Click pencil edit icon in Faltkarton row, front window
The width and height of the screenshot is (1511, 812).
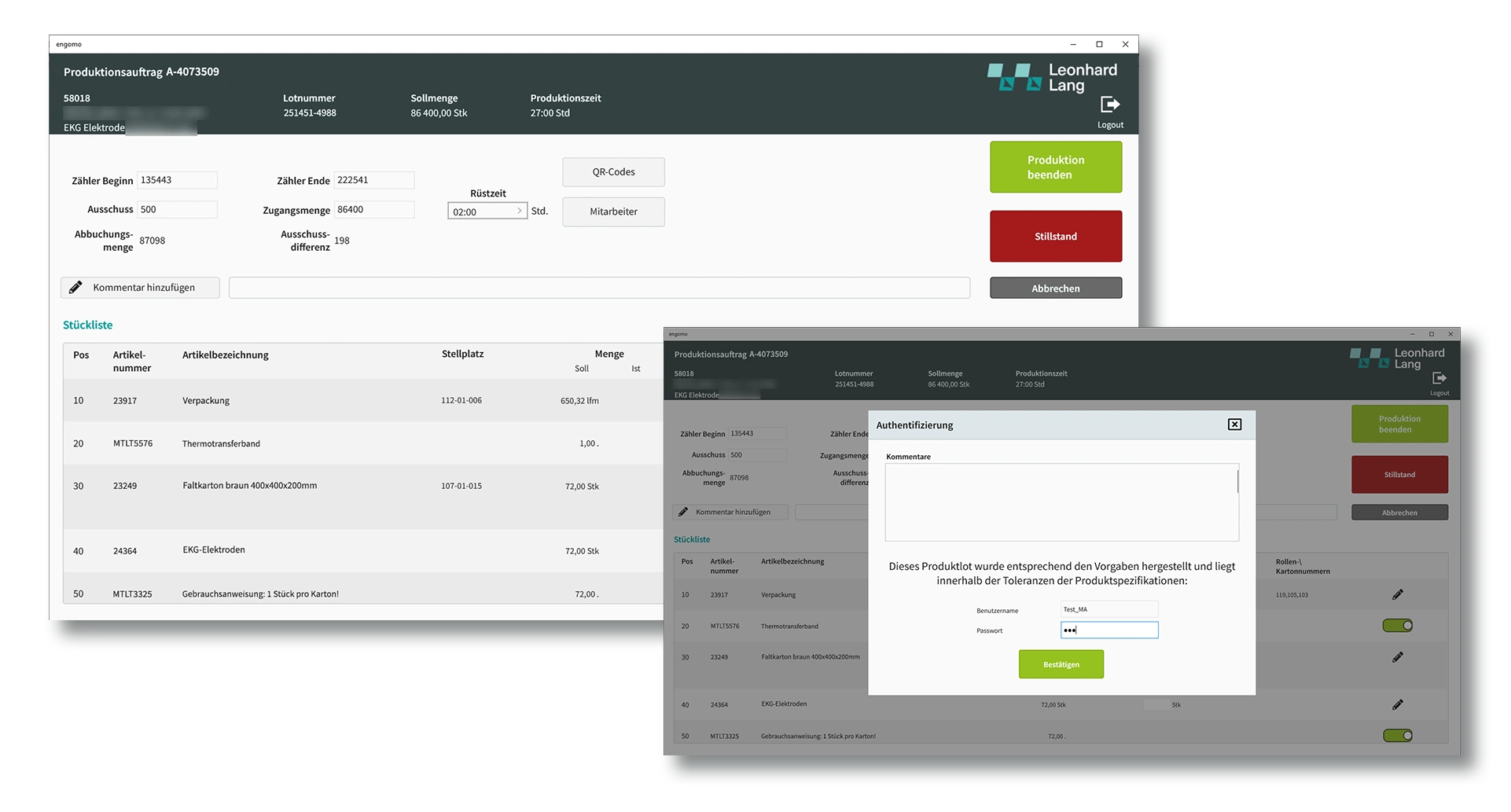pyautogui.click(x=1398, y=657)
